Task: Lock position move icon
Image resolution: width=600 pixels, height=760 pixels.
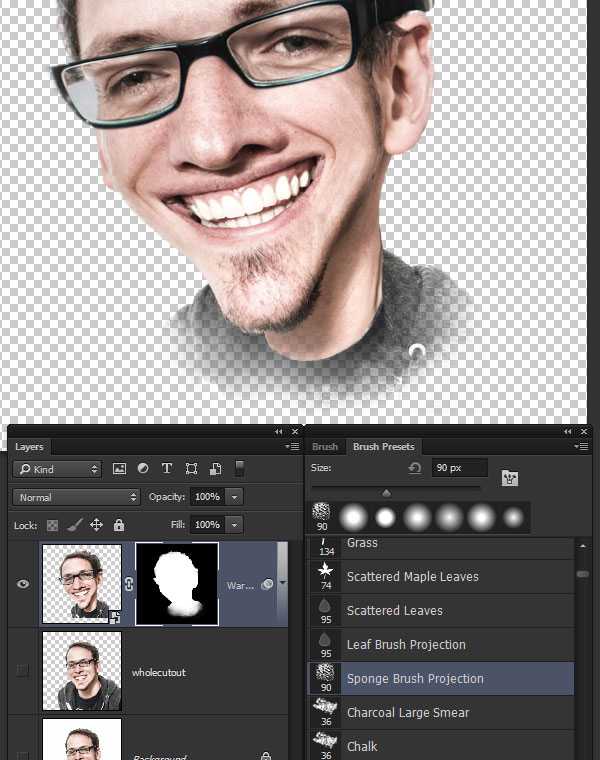Action: [96, 524]
